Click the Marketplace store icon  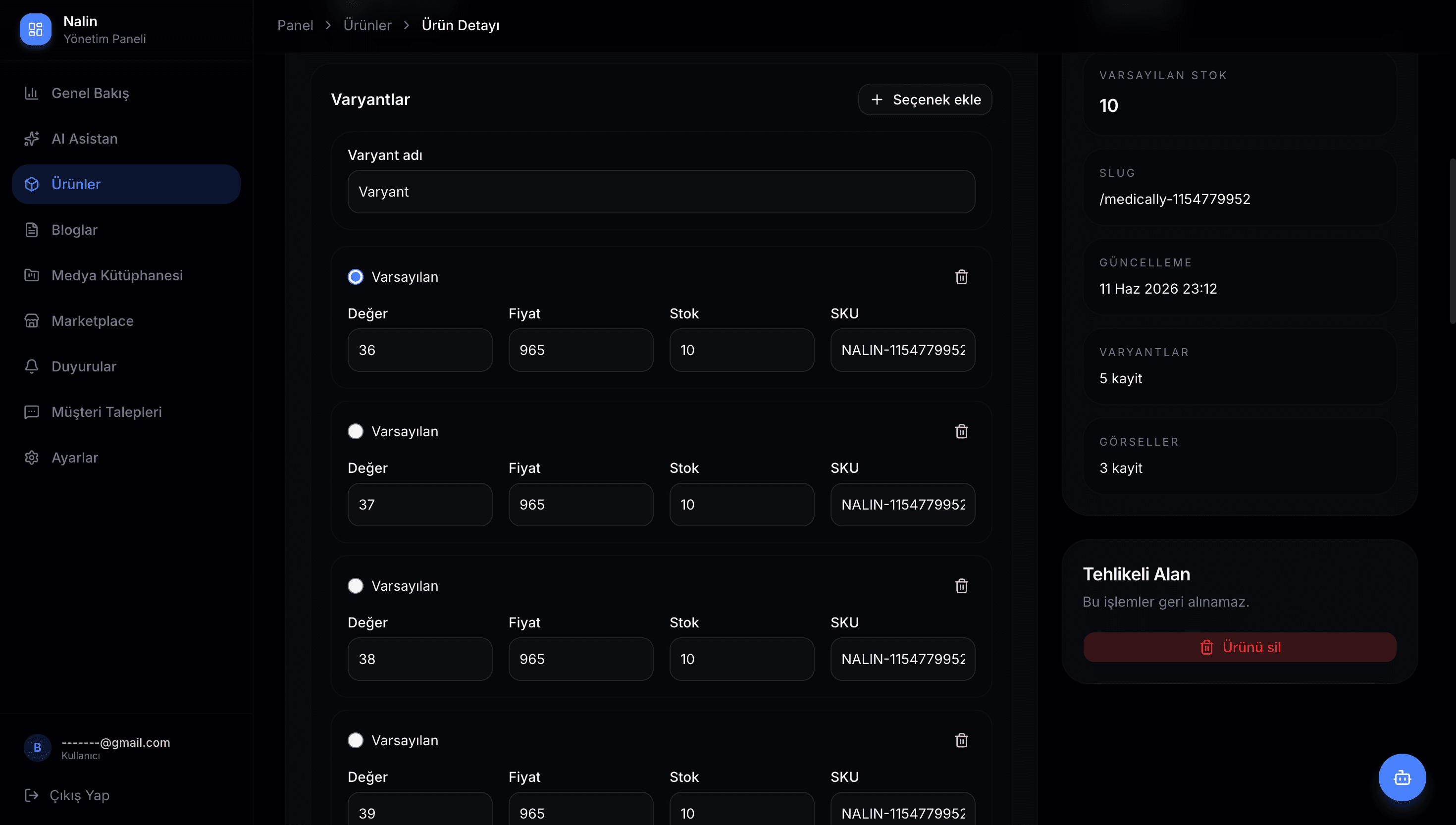point(32,321)
